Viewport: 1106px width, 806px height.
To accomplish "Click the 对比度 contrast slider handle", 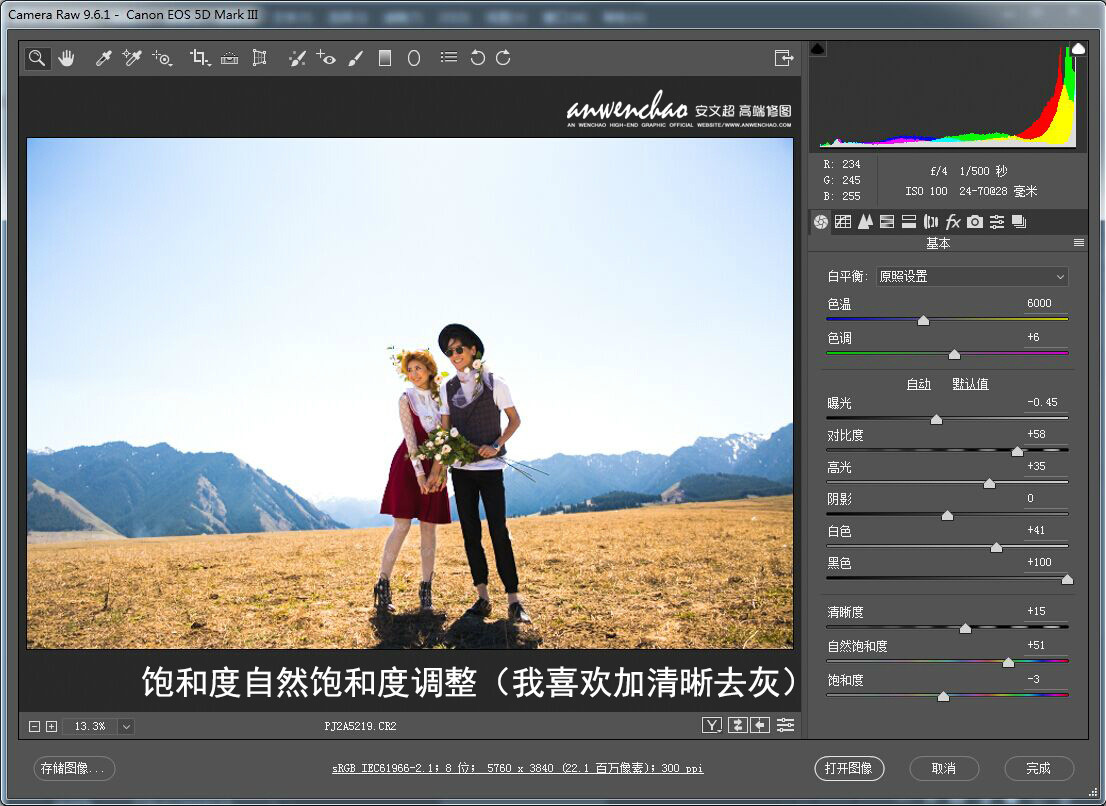I will pyautogui.click(x=1017, y=451).
